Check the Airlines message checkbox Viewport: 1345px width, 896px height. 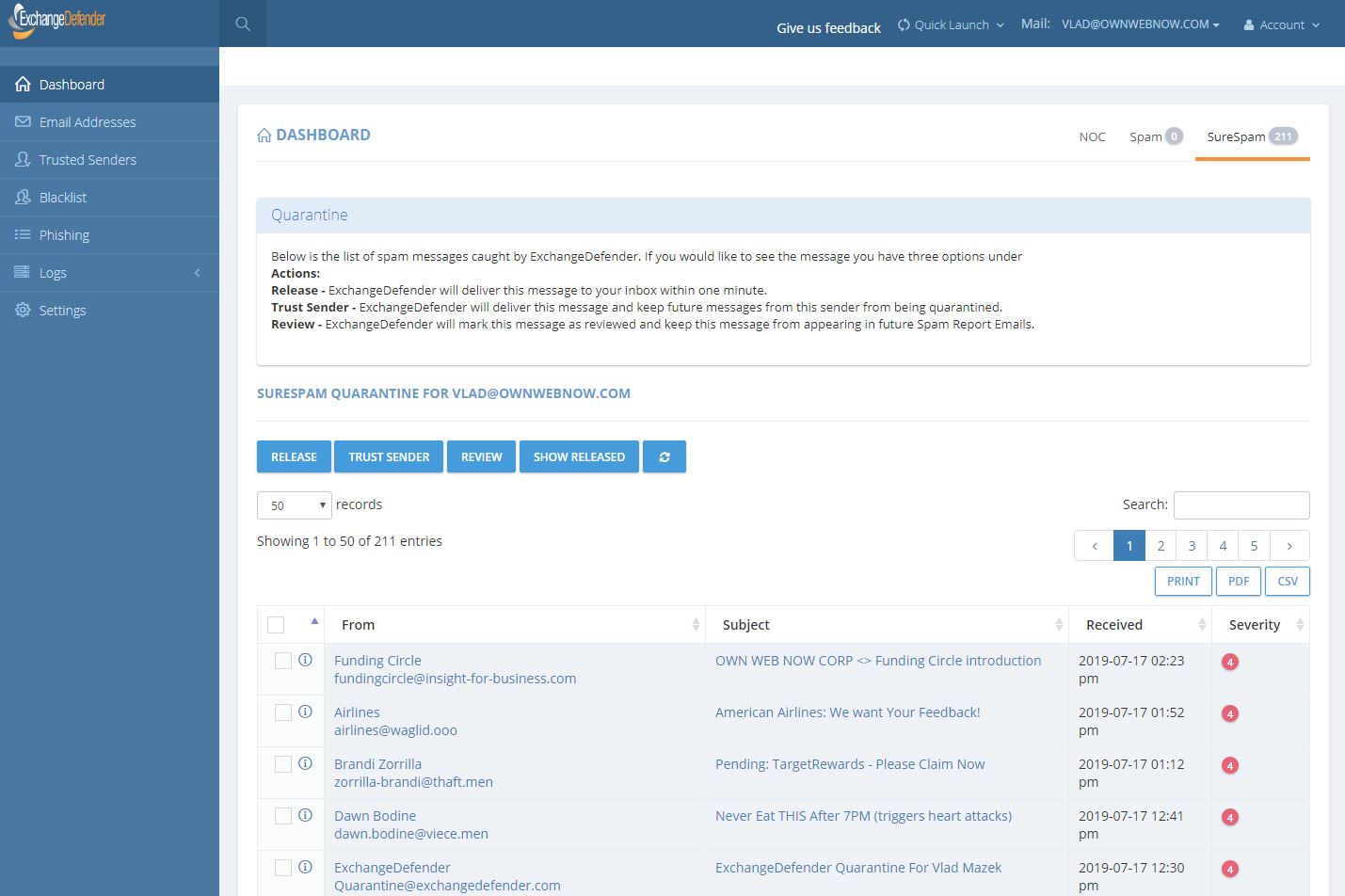[282, 712]
